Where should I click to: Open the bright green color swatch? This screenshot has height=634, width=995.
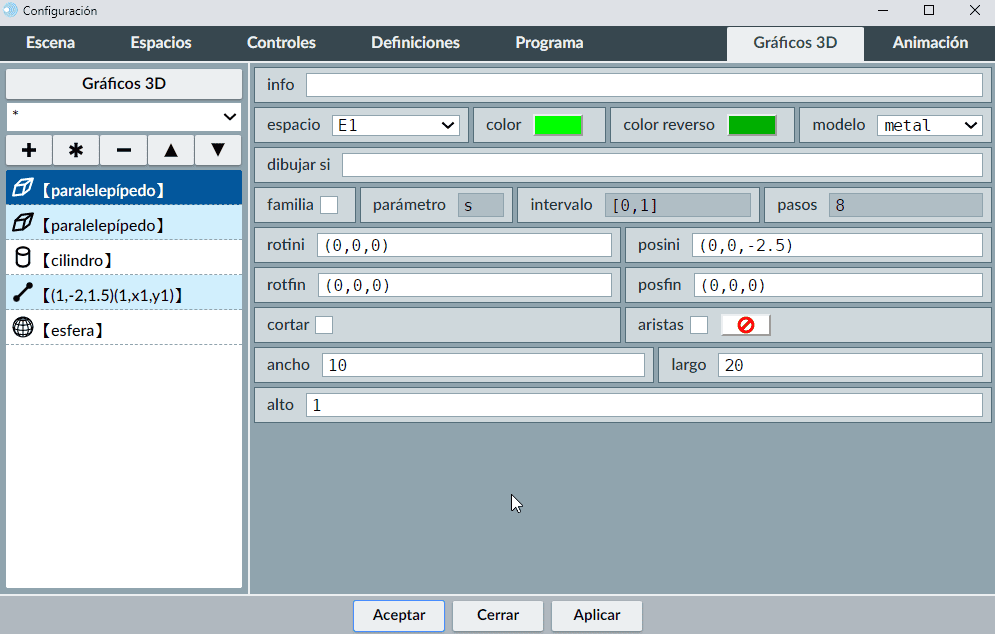click(x=558, y=125)
